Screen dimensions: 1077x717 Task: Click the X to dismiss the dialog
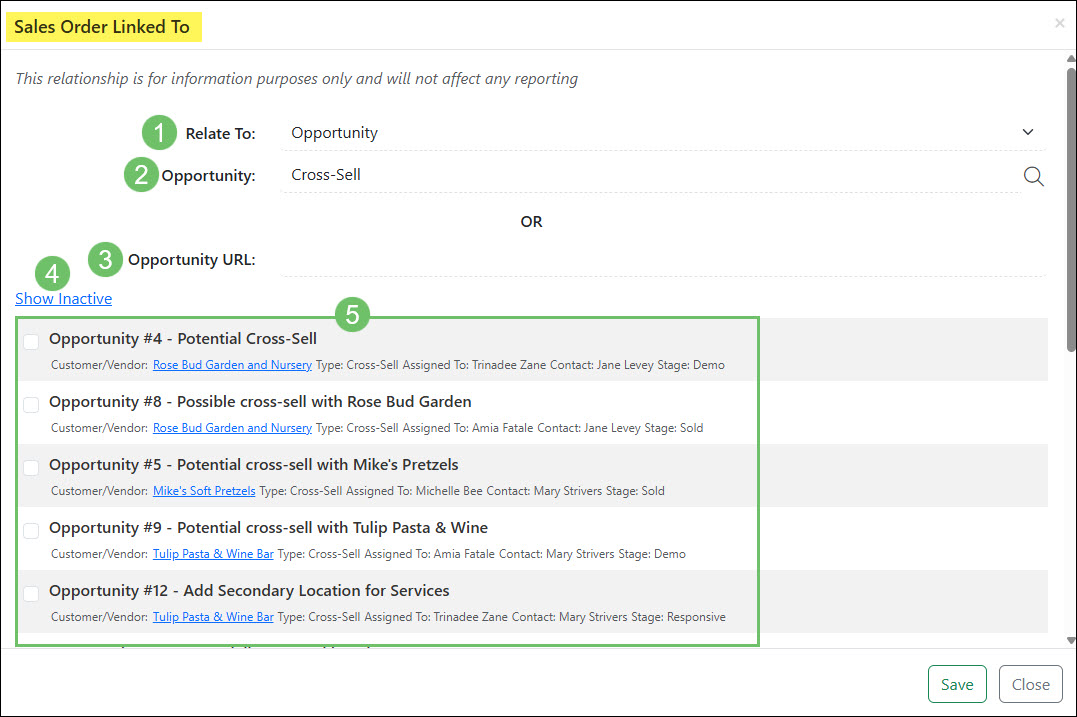pyautogui.click(x=1059, y=23)
